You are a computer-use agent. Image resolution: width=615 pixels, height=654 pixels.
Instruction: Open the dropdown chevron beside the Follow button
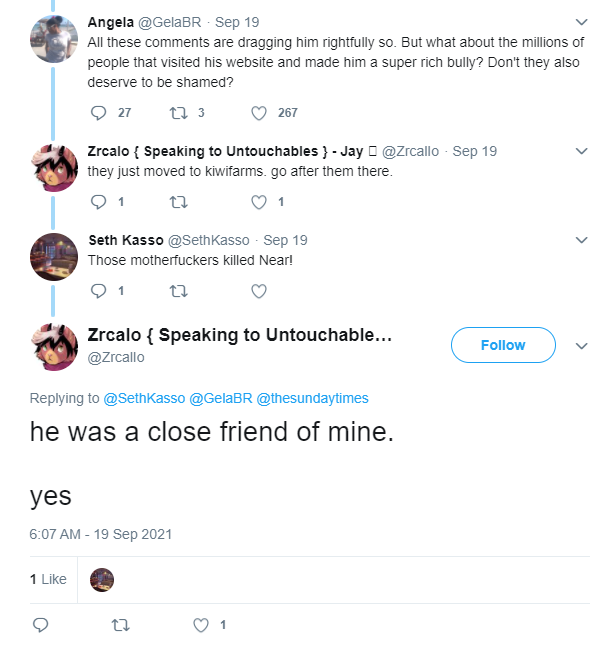pyautogui.click(x=581, y=346)
